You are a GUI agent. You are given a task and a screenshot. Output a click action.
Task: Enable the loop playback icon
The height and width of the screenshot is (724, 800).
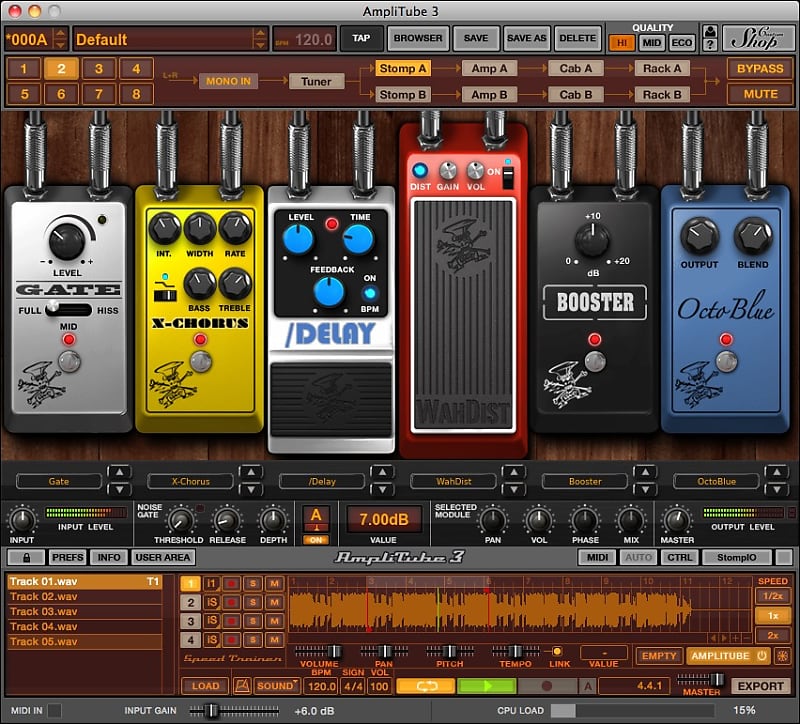coord(427,686)
